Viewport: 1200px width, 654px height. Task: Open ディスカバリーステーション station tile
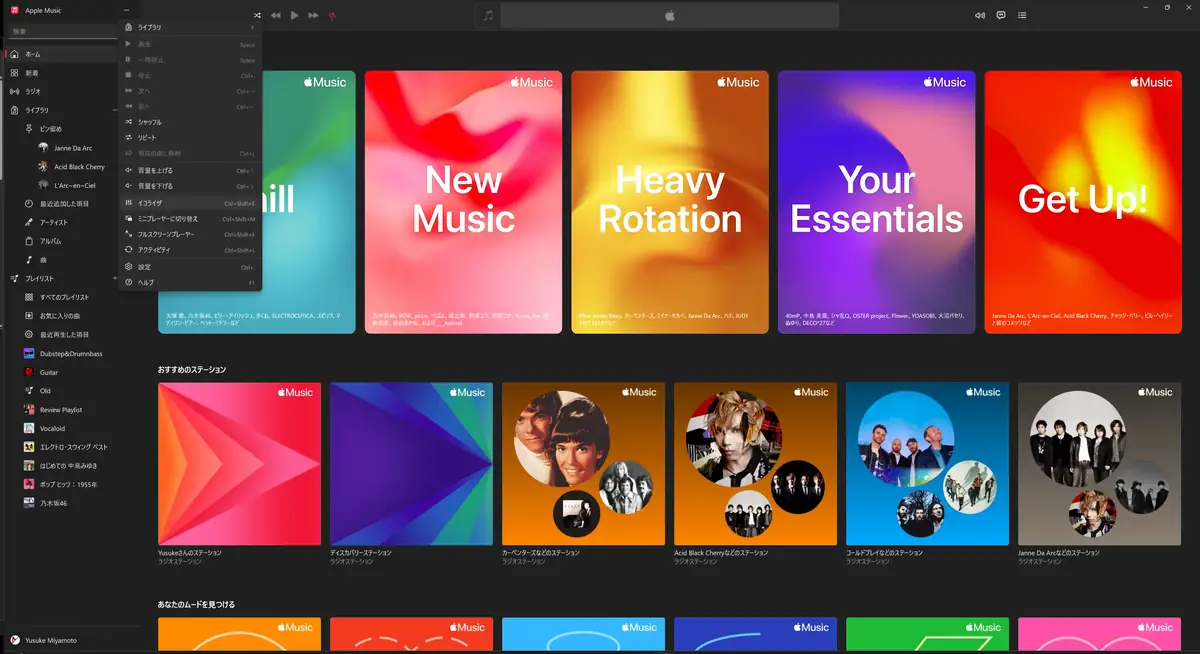click(412, 463)
